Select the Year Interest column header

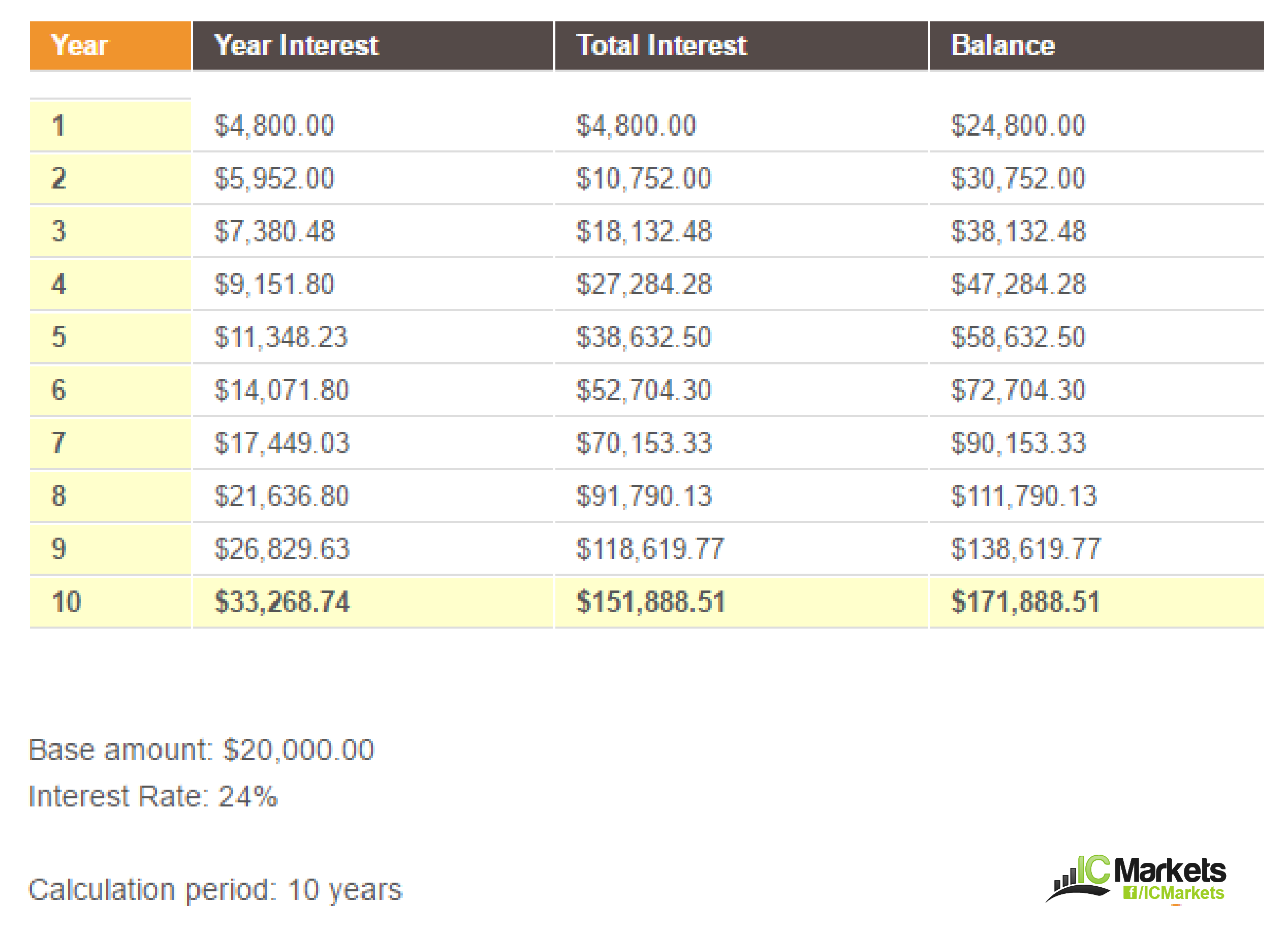[372, 45]
